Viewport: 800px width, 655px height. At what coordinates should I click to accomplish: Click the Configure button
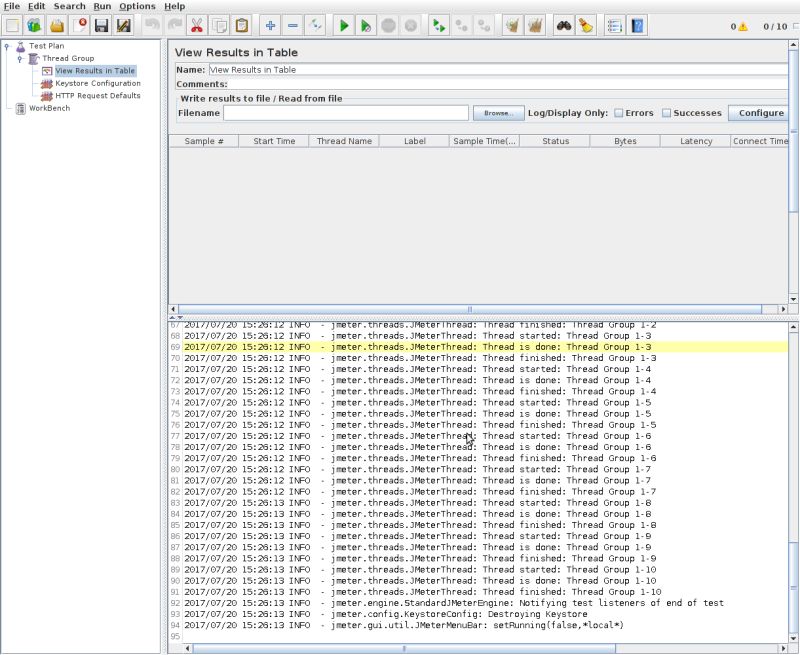click(x=758, y=113)
